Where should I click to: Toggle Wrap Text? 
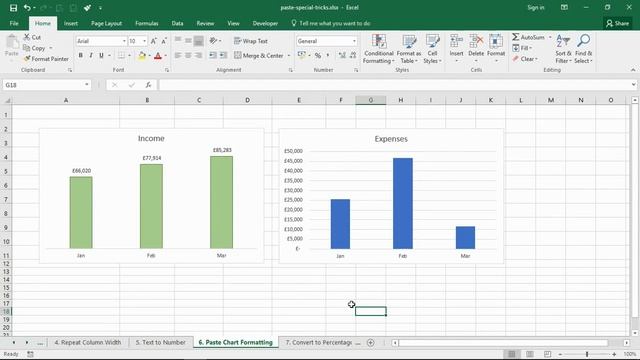click(251, 41)
